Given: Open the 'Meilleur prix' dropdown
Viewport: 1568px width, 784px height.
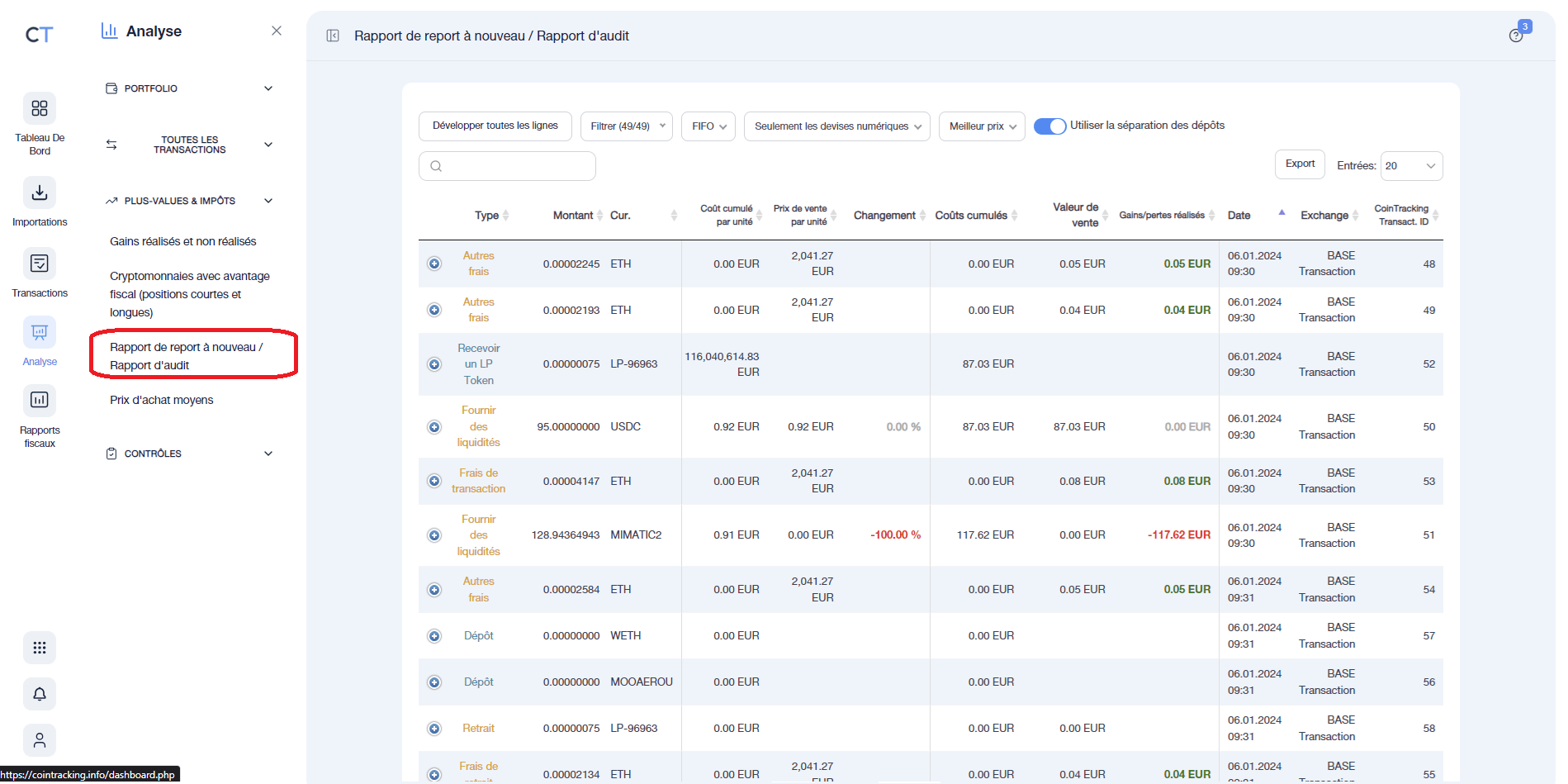Looking at the screenshot, I should [982, 126].
